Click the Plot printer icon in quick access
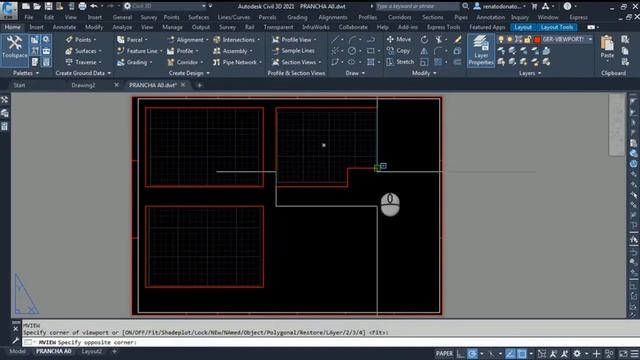Image resolution: width=640 pixels, height=360 pixels. click(82, 6)
